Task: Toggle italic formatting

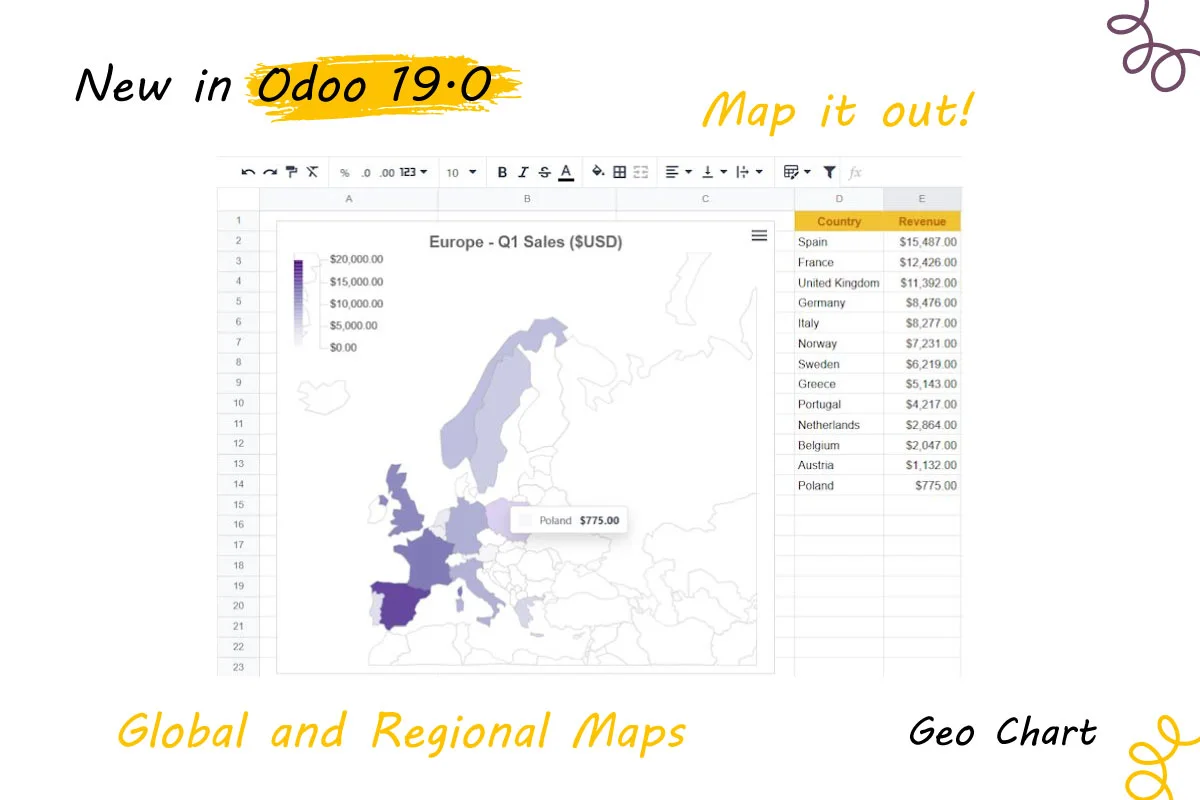Action: tap(523, 172)
